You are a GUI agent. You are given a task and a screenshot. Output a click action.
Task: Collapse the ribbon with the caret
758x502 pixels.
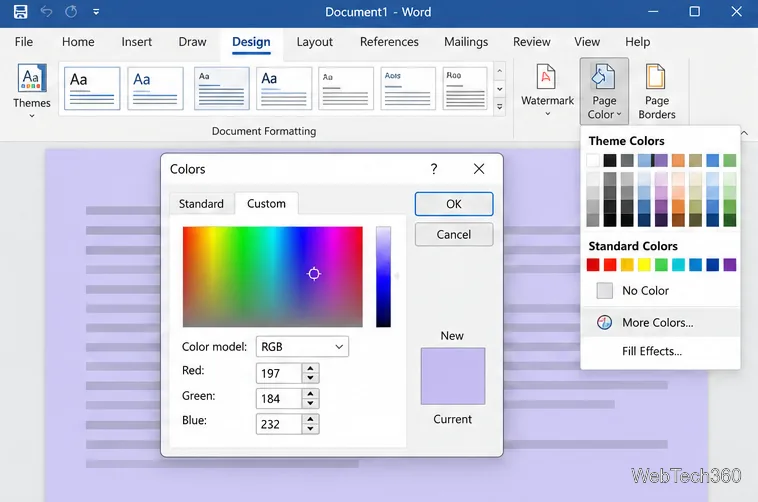tap(744, 133)
